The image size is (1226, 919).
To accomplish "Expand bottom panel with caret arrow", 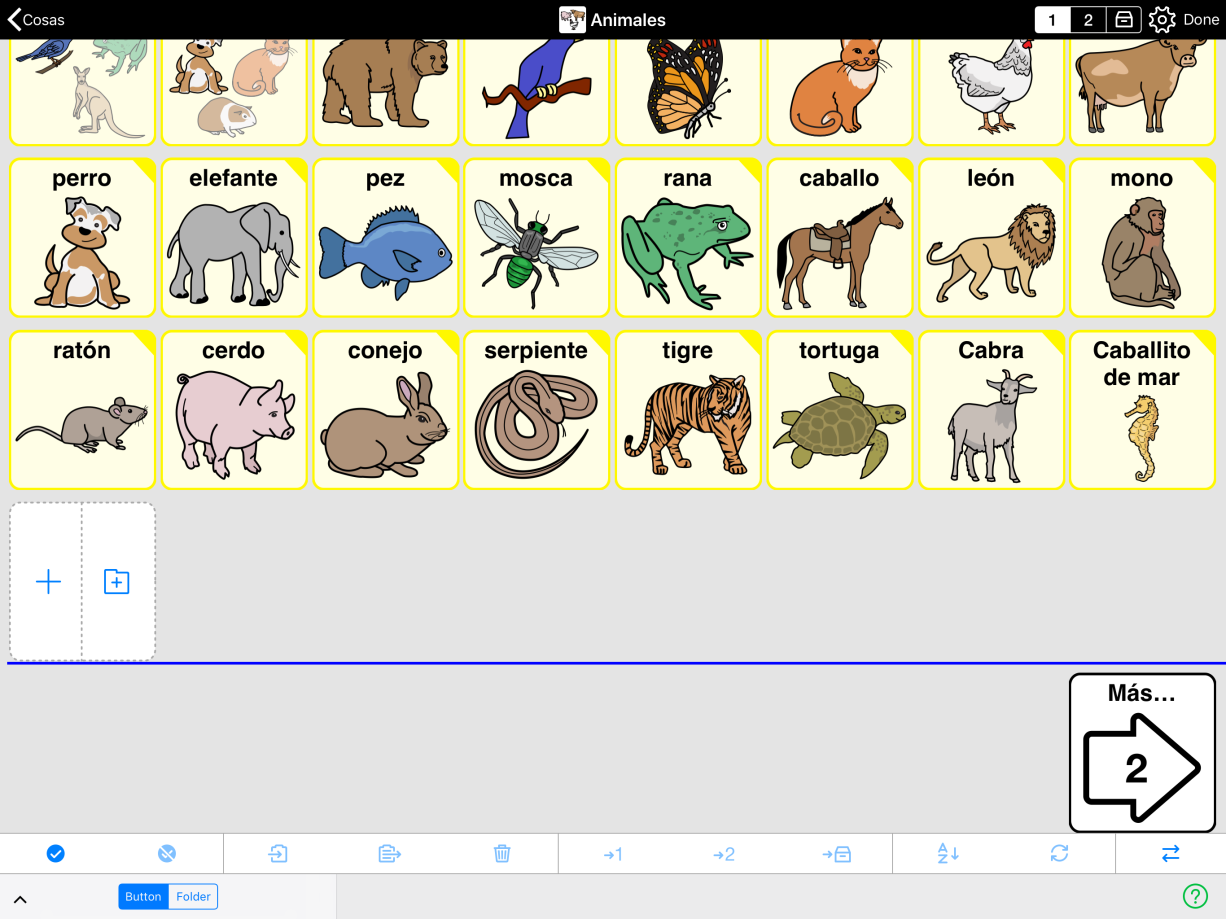I will click(20, 899).
